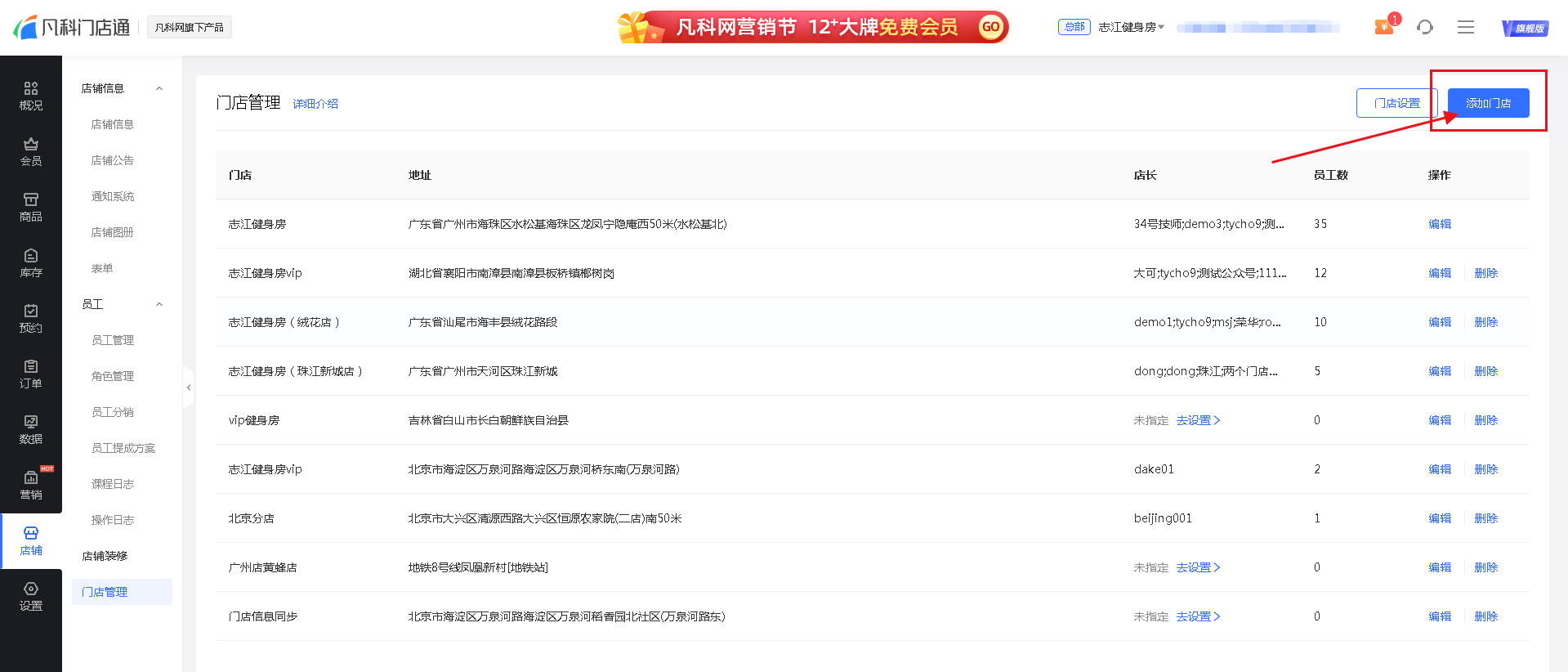Open the coupon notification icon in header

pos(1385,26)
